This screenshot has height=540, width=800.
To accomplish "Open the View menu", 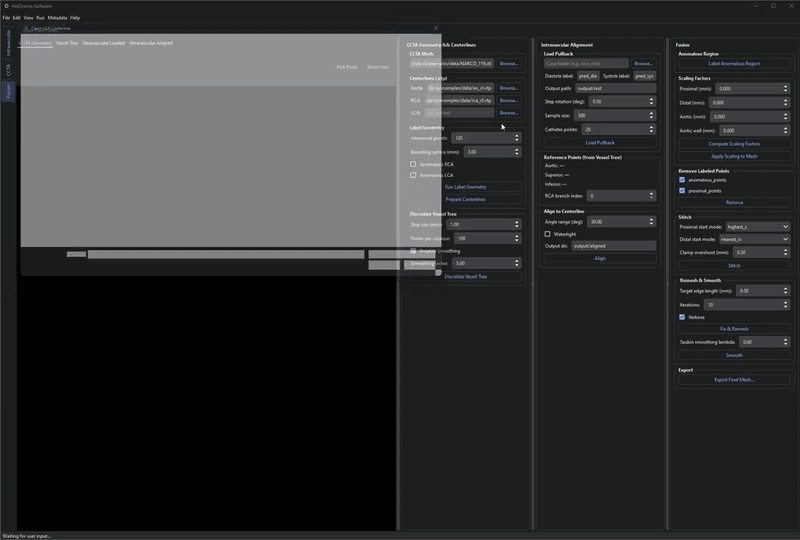I will click(x=29, y=17).
